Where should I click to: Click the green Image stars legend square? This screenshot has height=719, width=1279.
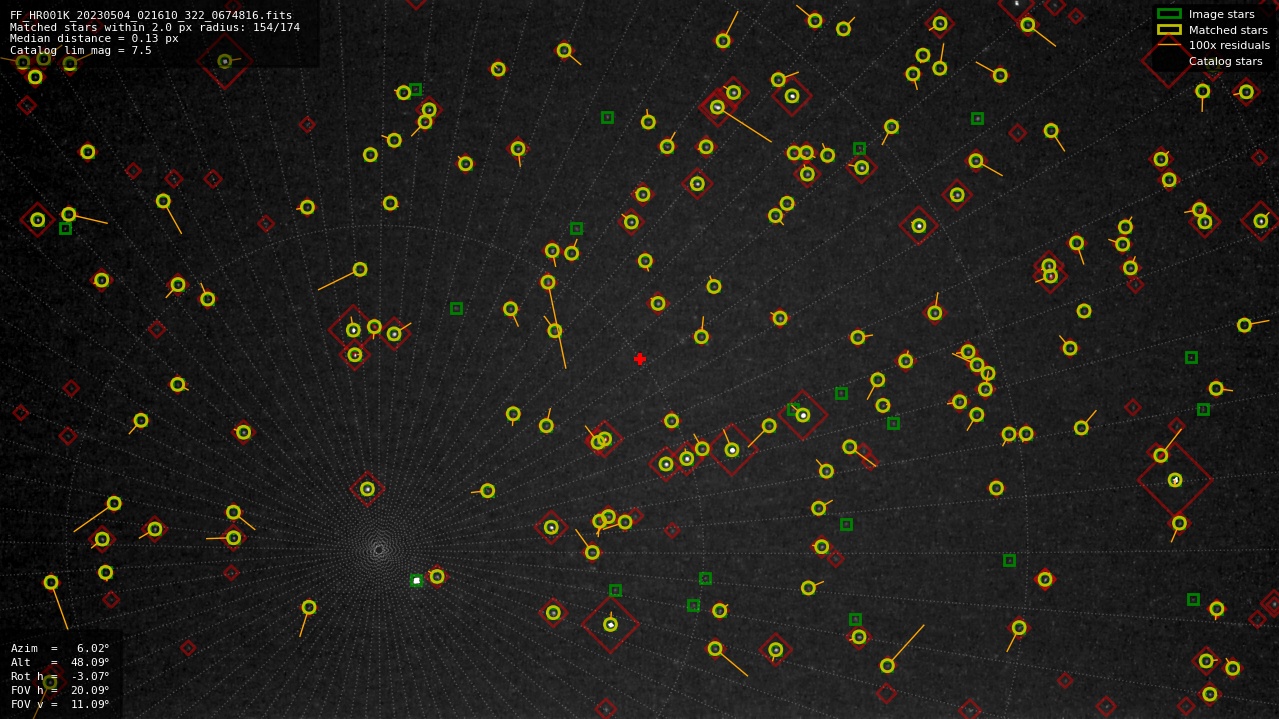coord(1169,14)
